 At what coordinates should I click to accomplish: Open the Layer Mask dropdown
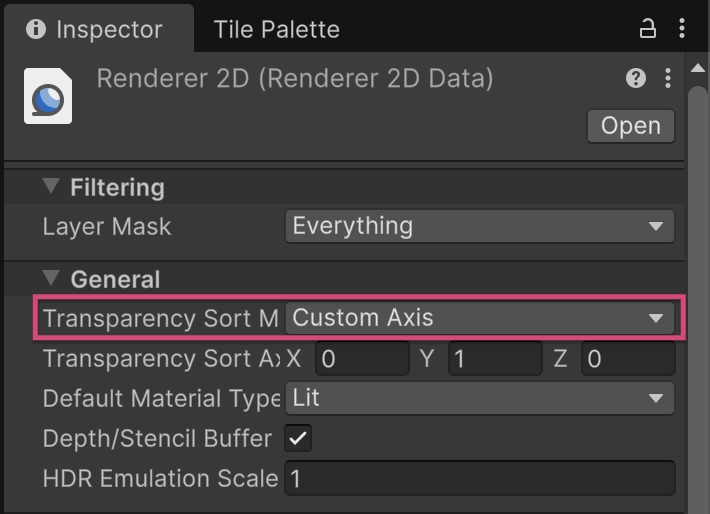click(480, 226)
